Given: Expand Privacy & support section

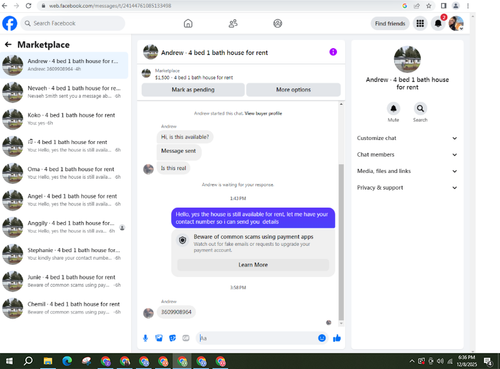Looking at the screenshot, I should [407, 188].
